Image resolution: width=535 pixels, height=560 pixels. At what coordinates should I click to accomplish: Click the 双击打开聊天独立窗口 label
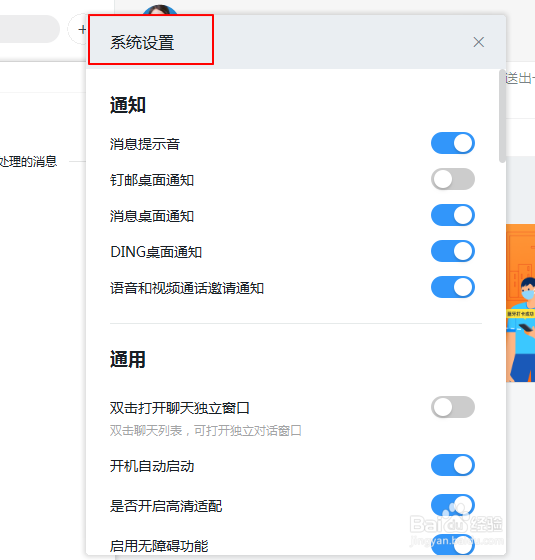point(180,408)
